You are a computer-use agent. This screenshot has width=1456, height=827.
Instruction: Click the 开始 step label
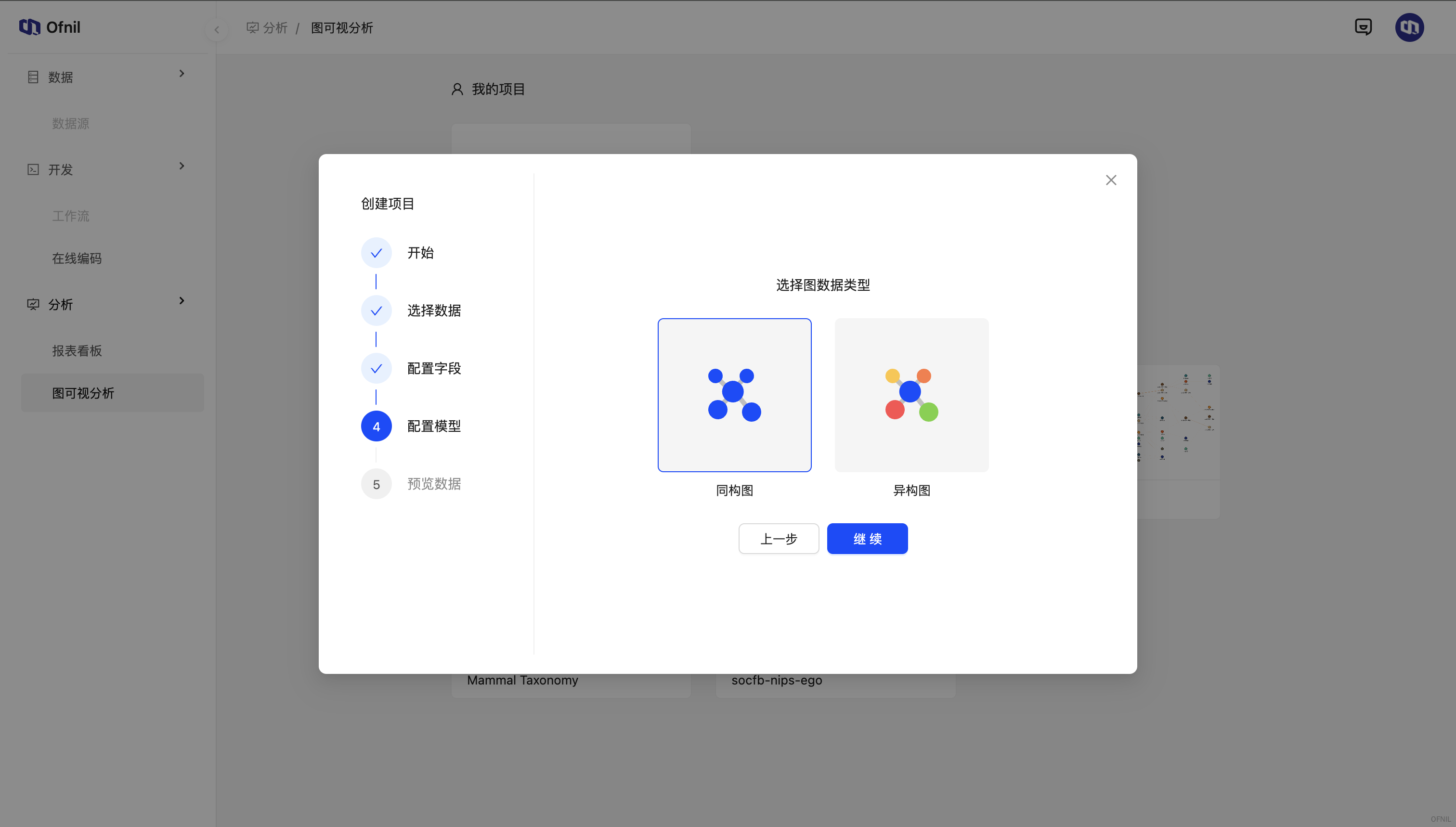point(420,253)
